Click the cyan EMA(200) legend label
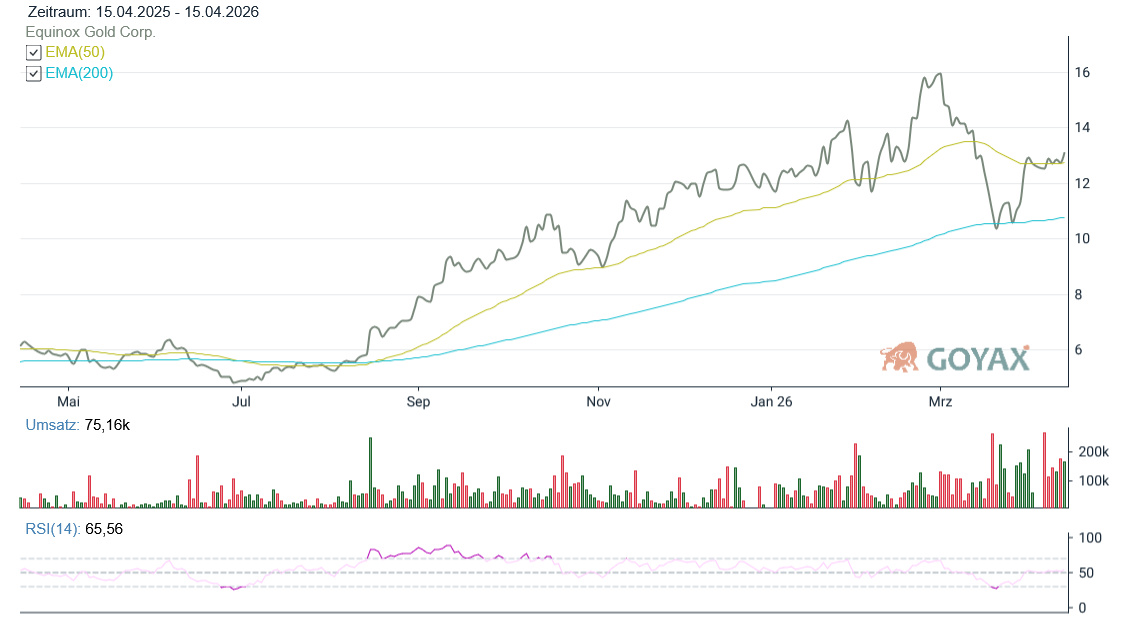Viewport: 1140px width, 617px height. point(79,73)
